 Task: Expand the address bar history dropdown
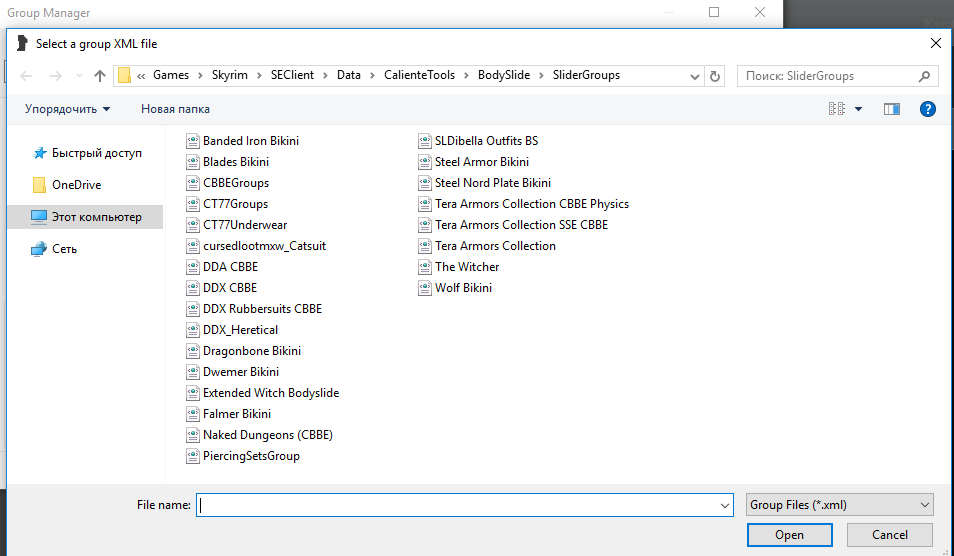[694, 76]
